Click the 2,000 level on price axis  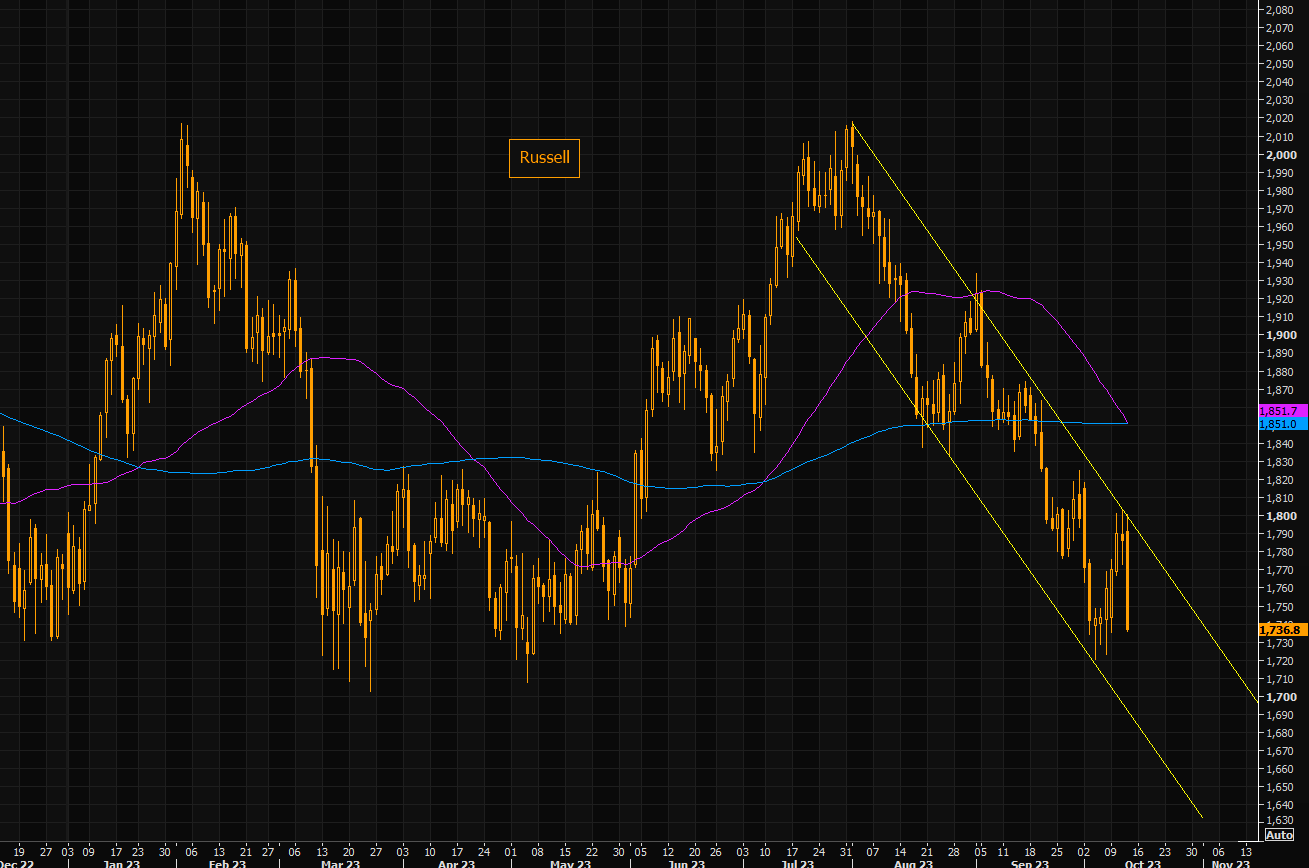[x=1281, y=155]
